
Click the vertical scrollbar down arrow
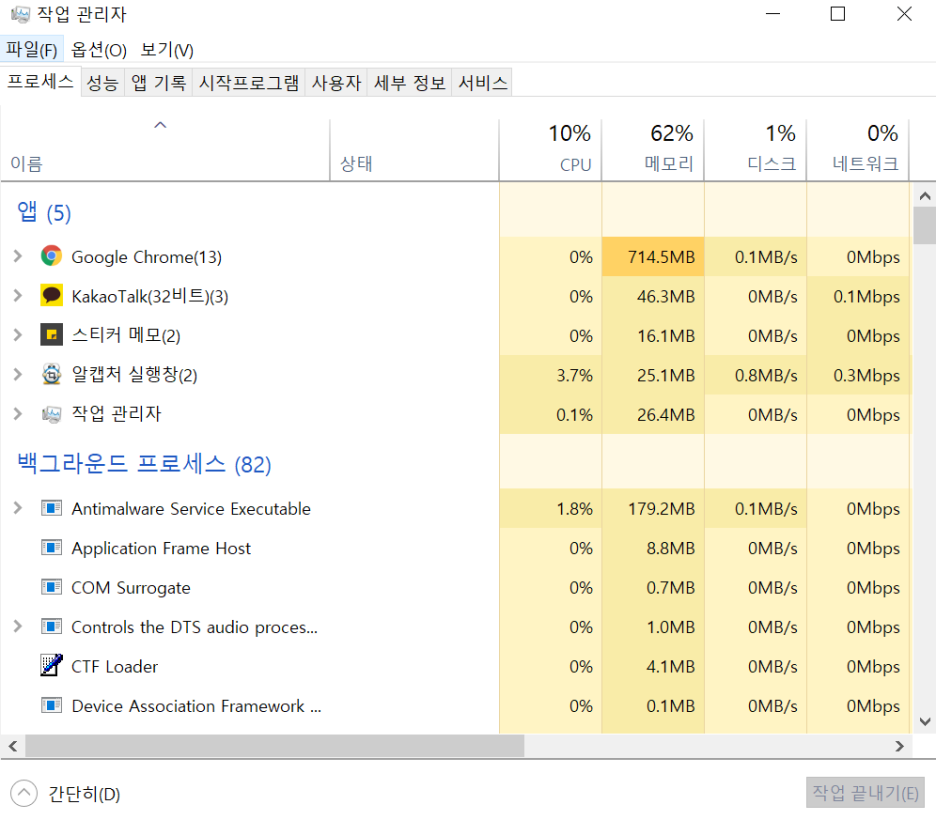(x=925, y=722)
